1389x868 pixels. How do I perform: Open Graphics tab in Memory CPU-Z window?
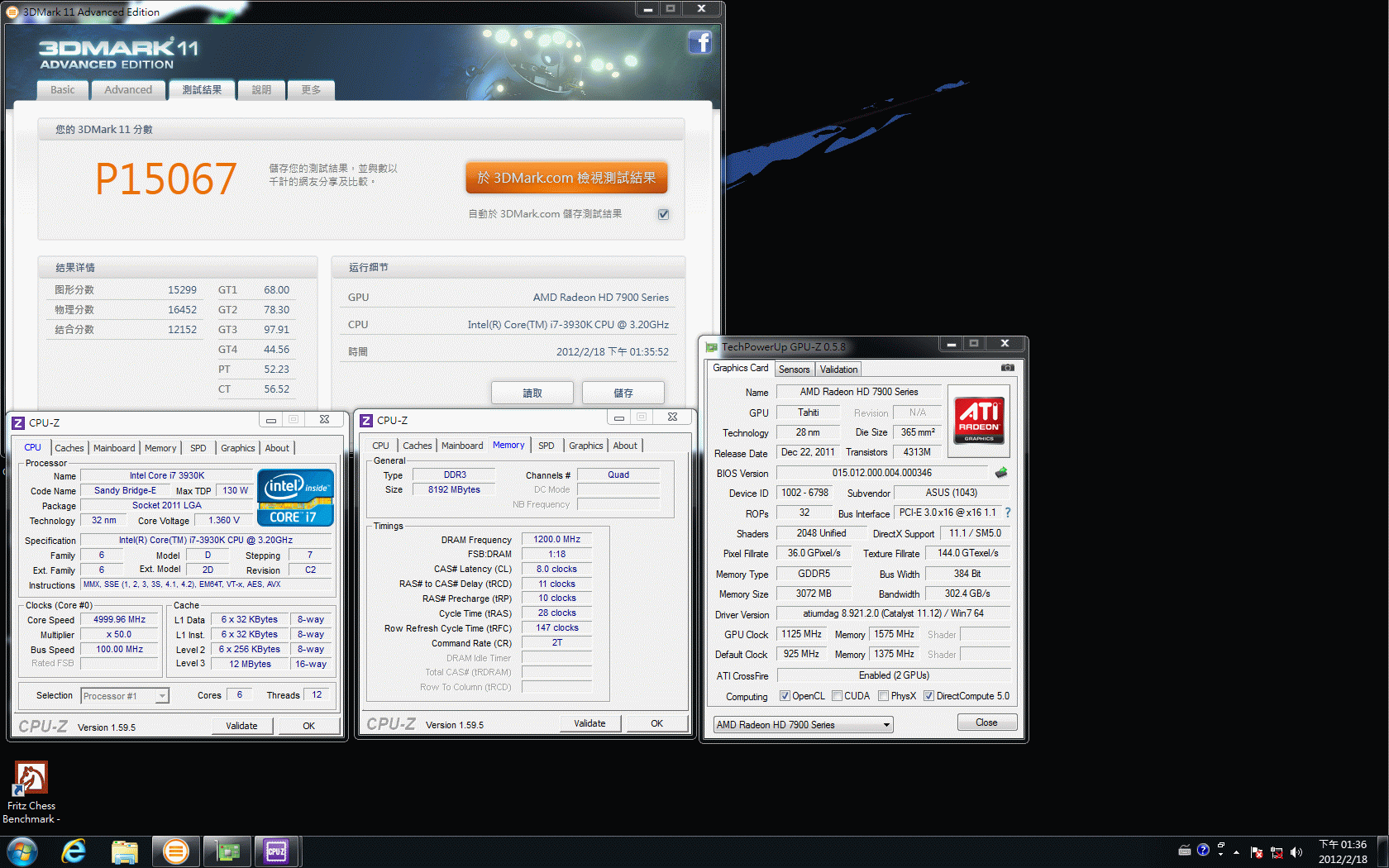(586, 446)
